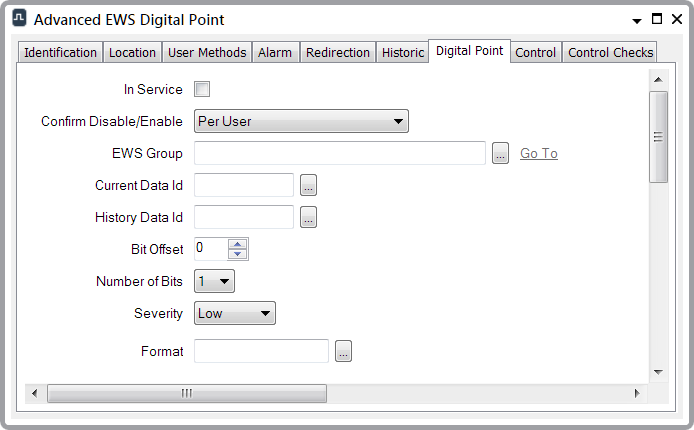Open the window options dropdown arrow
The height and width of the screenshot is (430, 694).
pyautogui.click(x=636, y=20)
